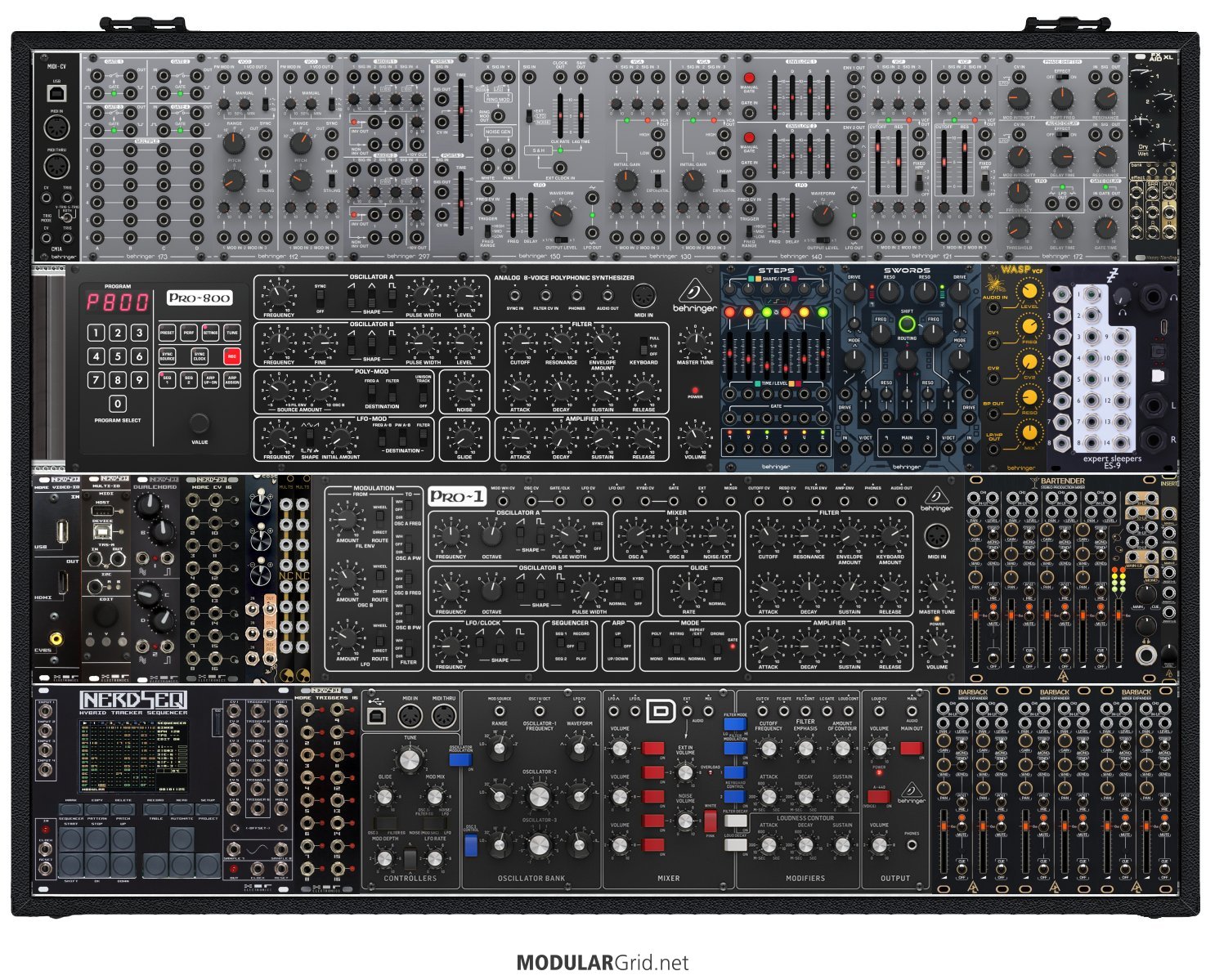Image resolution: width=1206 pixels, height=980 pixels.
Task: Click the MIDI IN socket on the Pro-1
Action: [937, 536]
